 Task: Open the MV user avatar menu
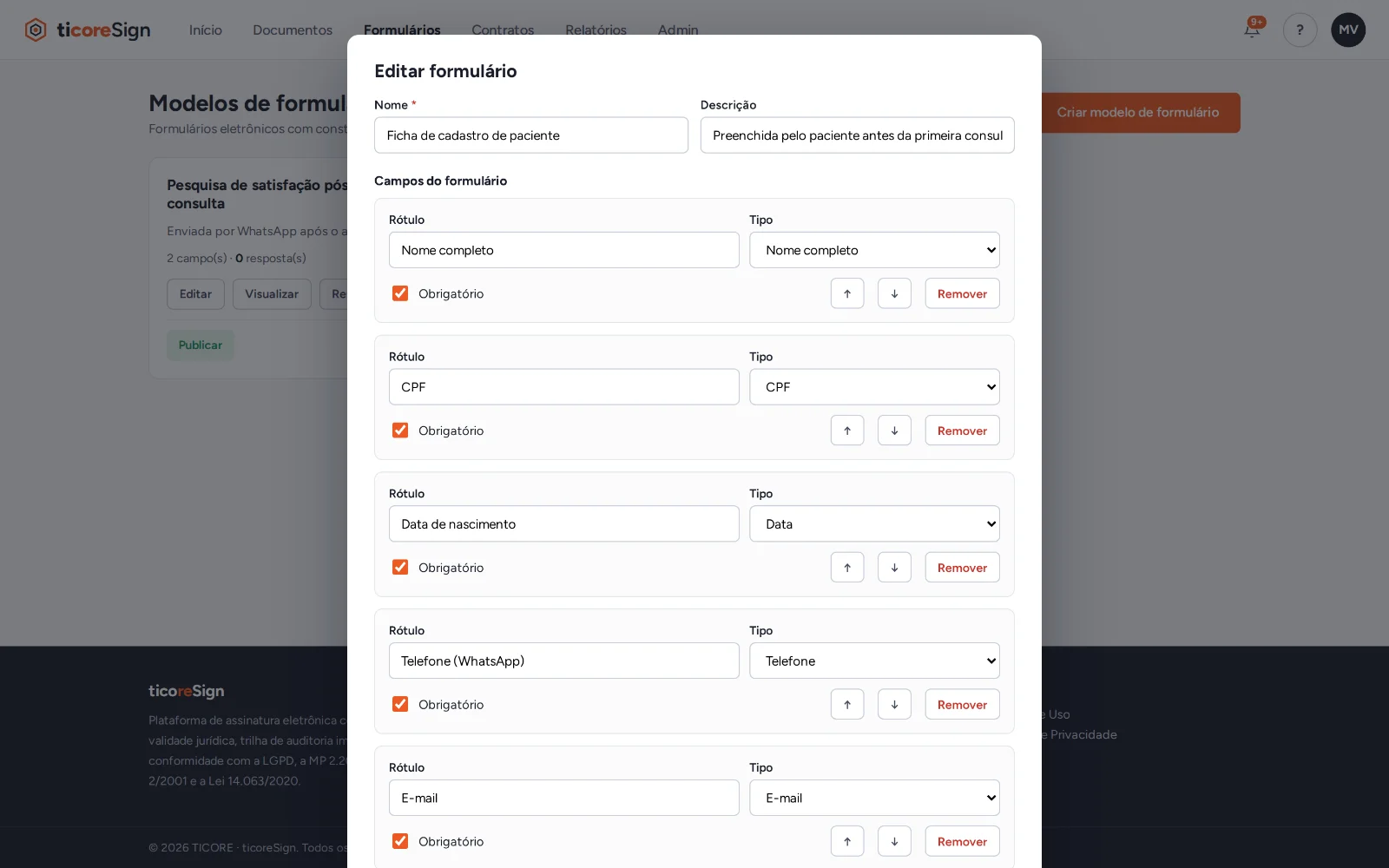[x=1348, y=30]
